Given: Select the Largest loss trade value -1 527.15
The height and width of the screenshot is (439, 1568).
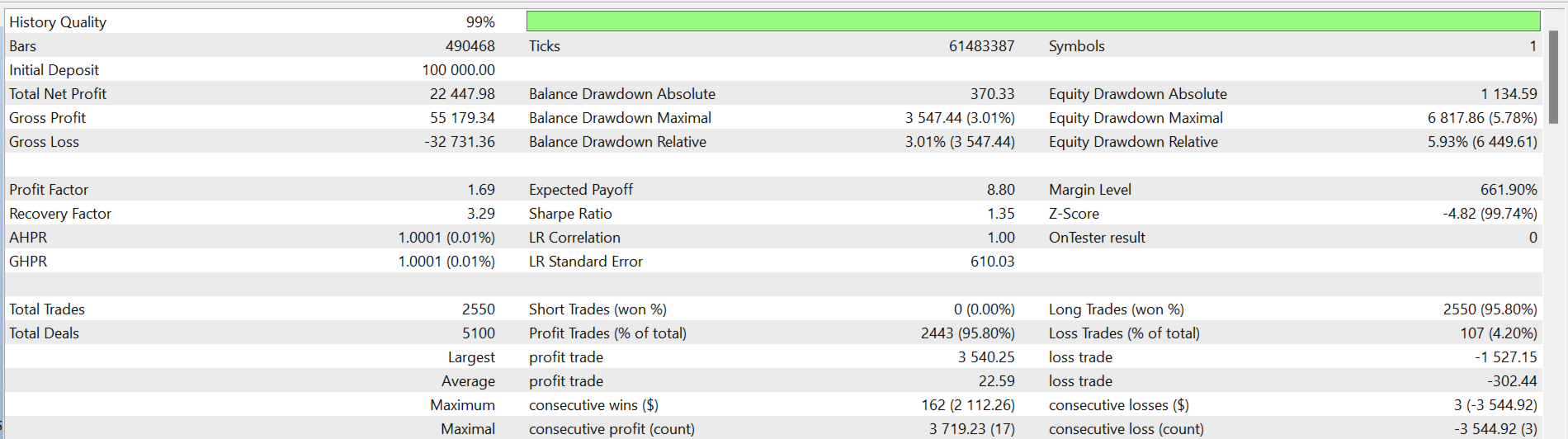Looking at the screenshot, I should click(1506, 357).
